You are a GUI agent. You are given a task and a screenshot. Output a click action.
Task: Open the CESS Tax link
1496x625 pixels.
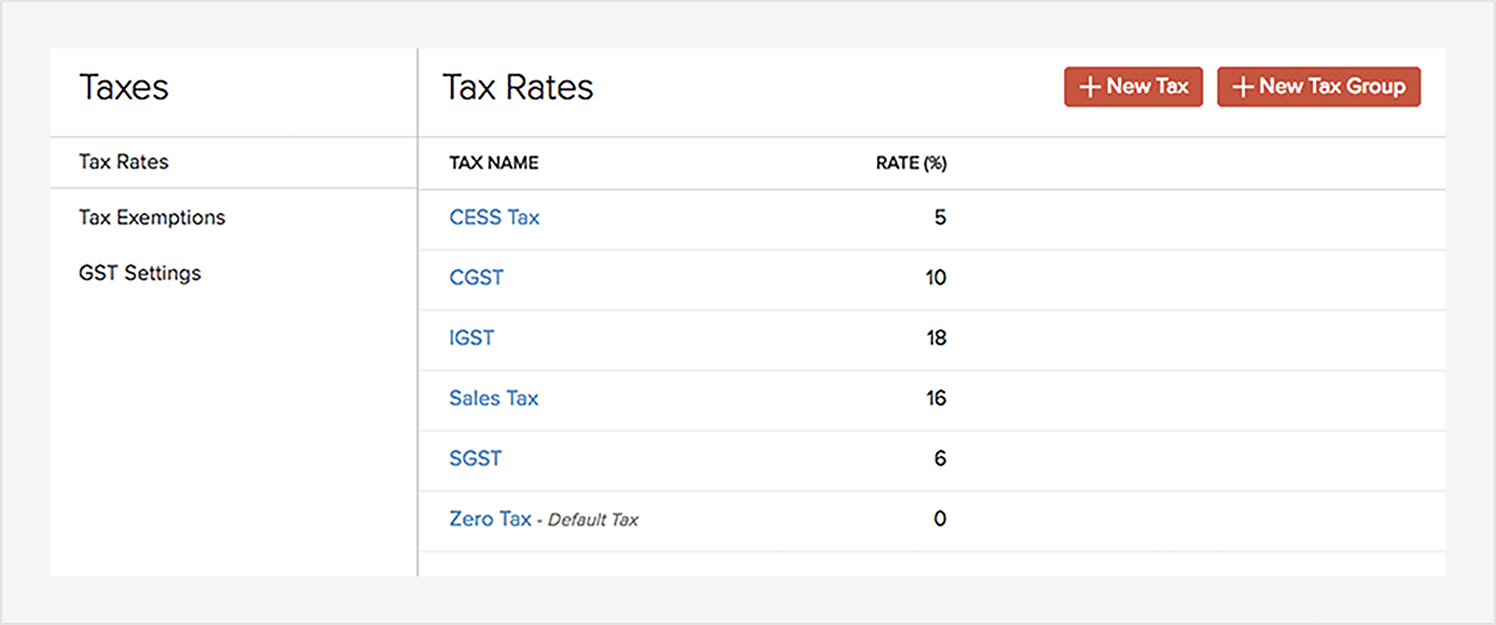coord(494,218)
